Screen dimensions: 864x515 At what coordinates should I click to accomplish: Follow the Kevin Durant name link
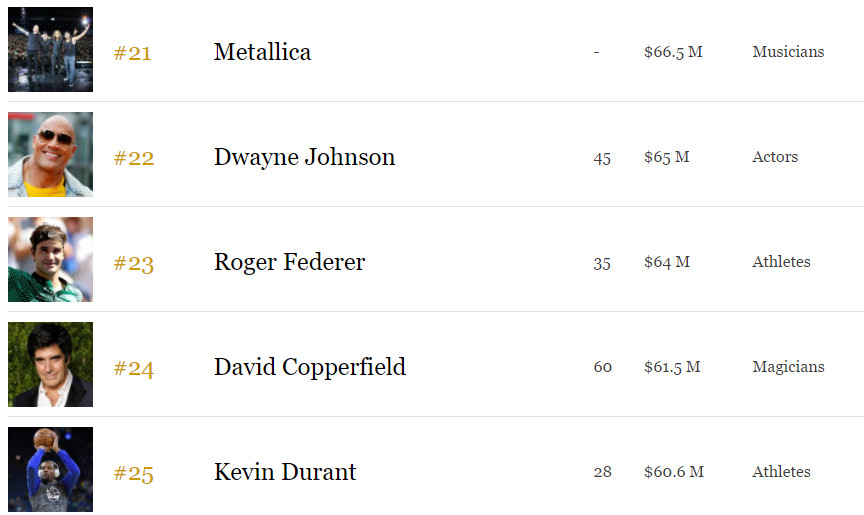[285, 472]
